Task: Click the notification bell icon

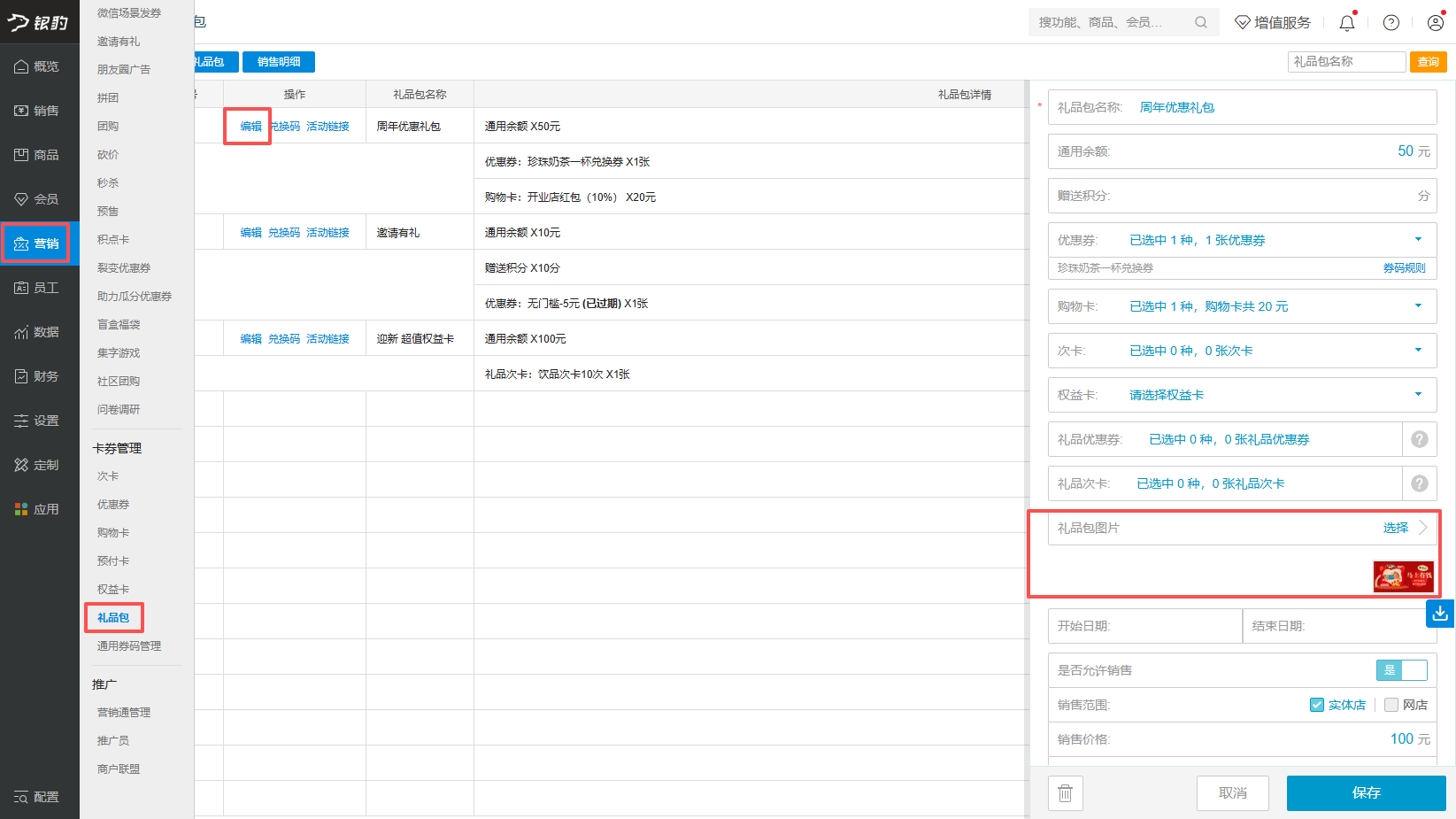Action: click(1346, 23)
